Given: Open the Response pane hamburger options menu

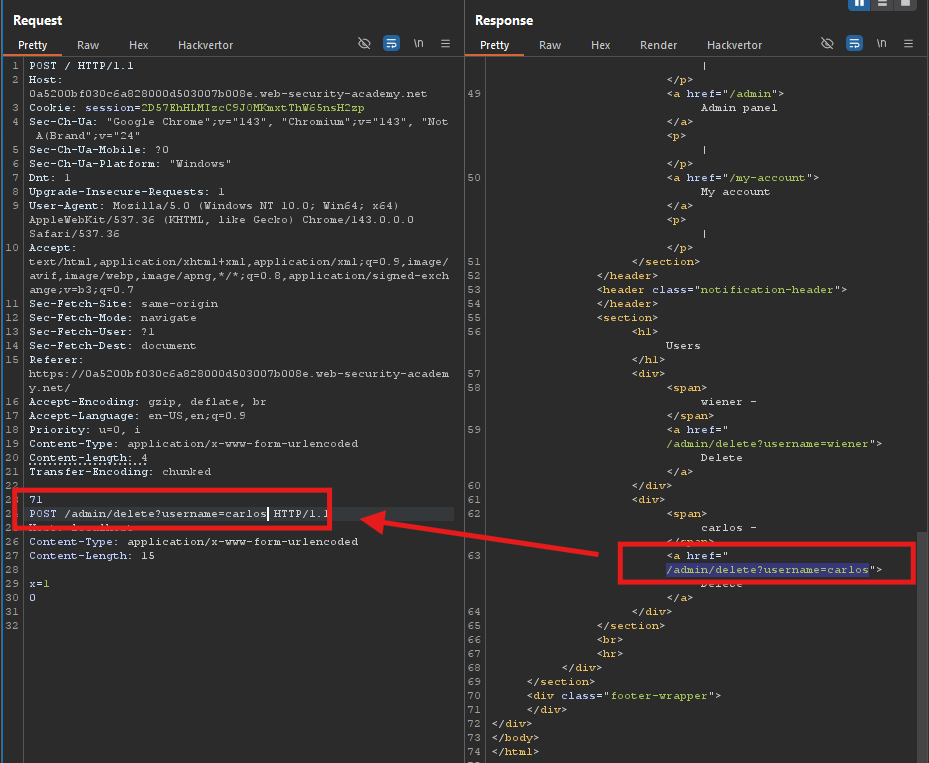Looking at the screenshot, I should pyautogui.click(x=908, y=43).
